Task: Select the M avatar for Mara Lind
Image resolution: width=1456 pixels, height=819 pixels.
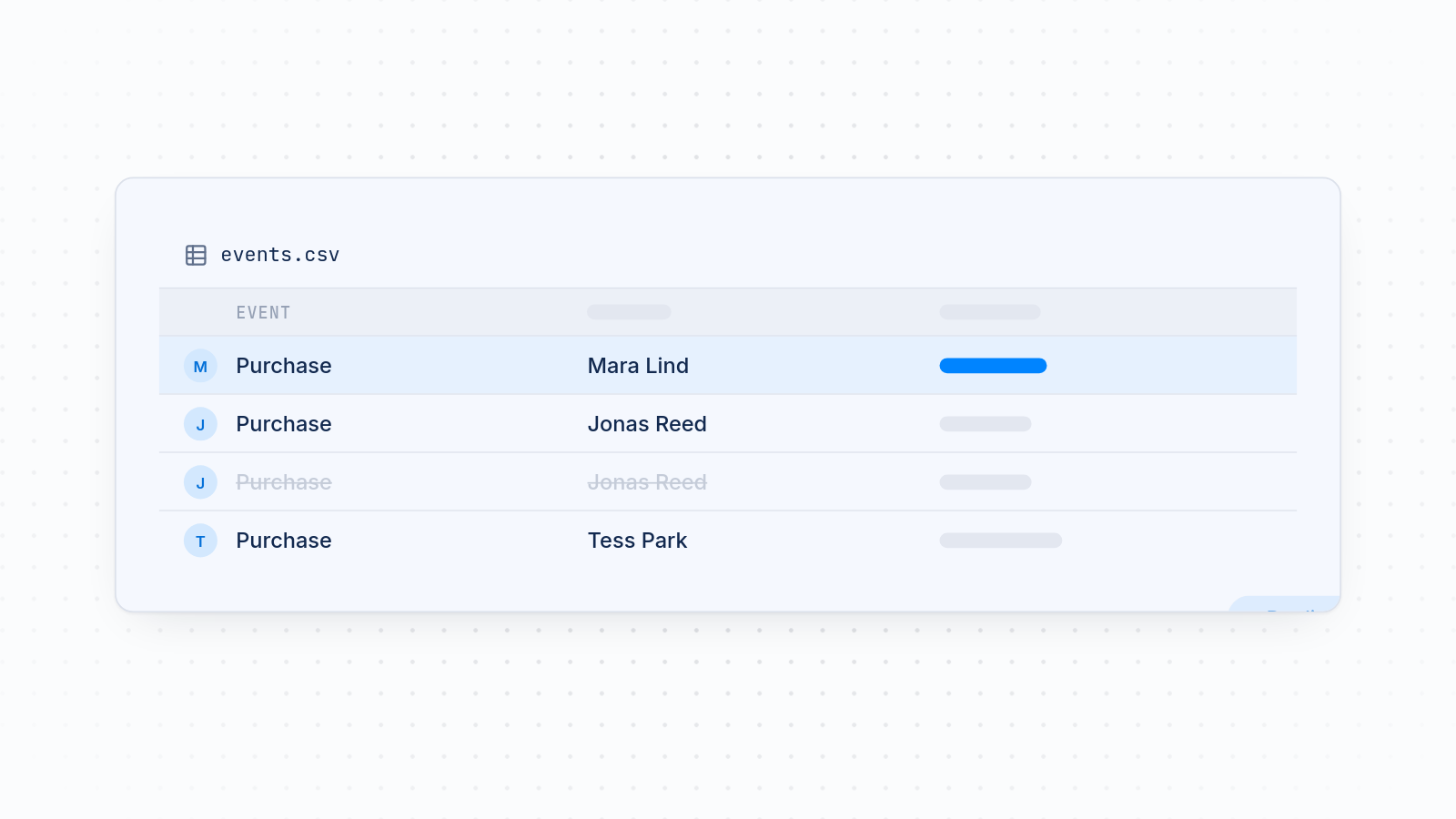Action: pos(200,366)
